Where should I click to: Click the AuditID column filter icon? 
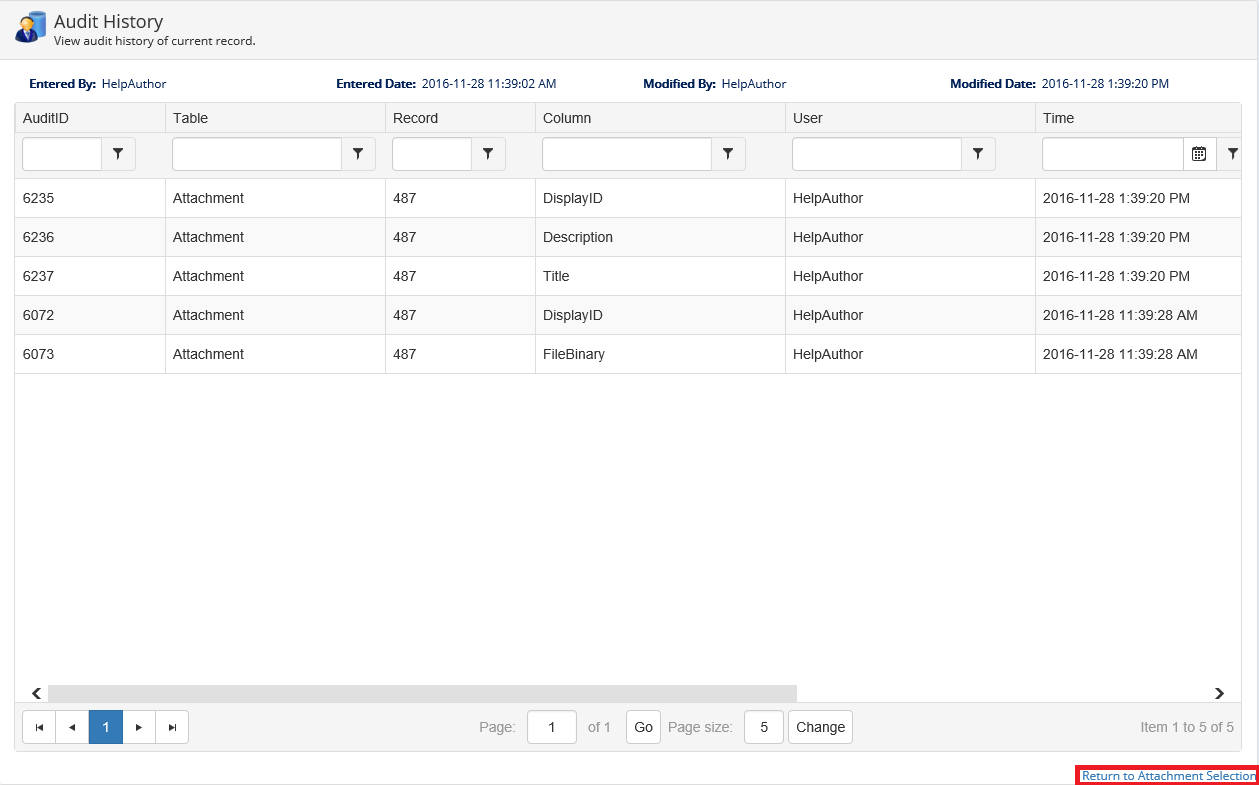(118, 154)
